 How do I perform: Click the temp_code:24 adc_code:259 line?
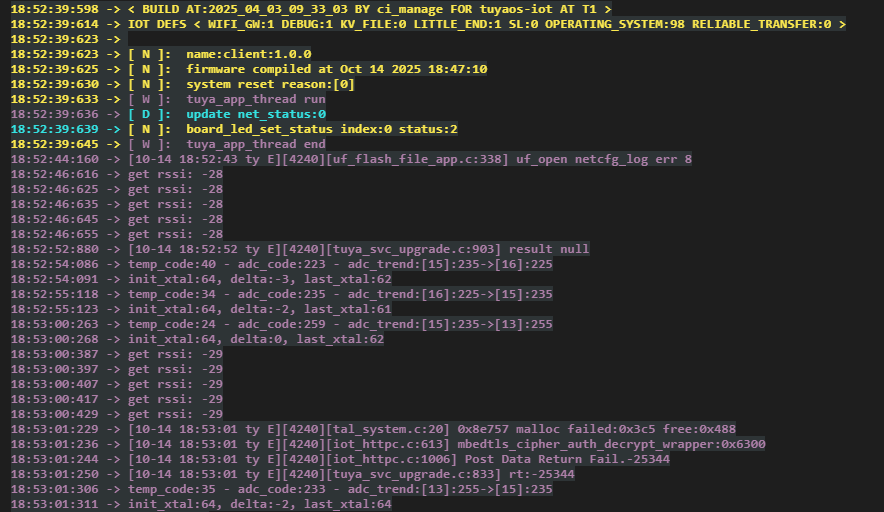340,324
